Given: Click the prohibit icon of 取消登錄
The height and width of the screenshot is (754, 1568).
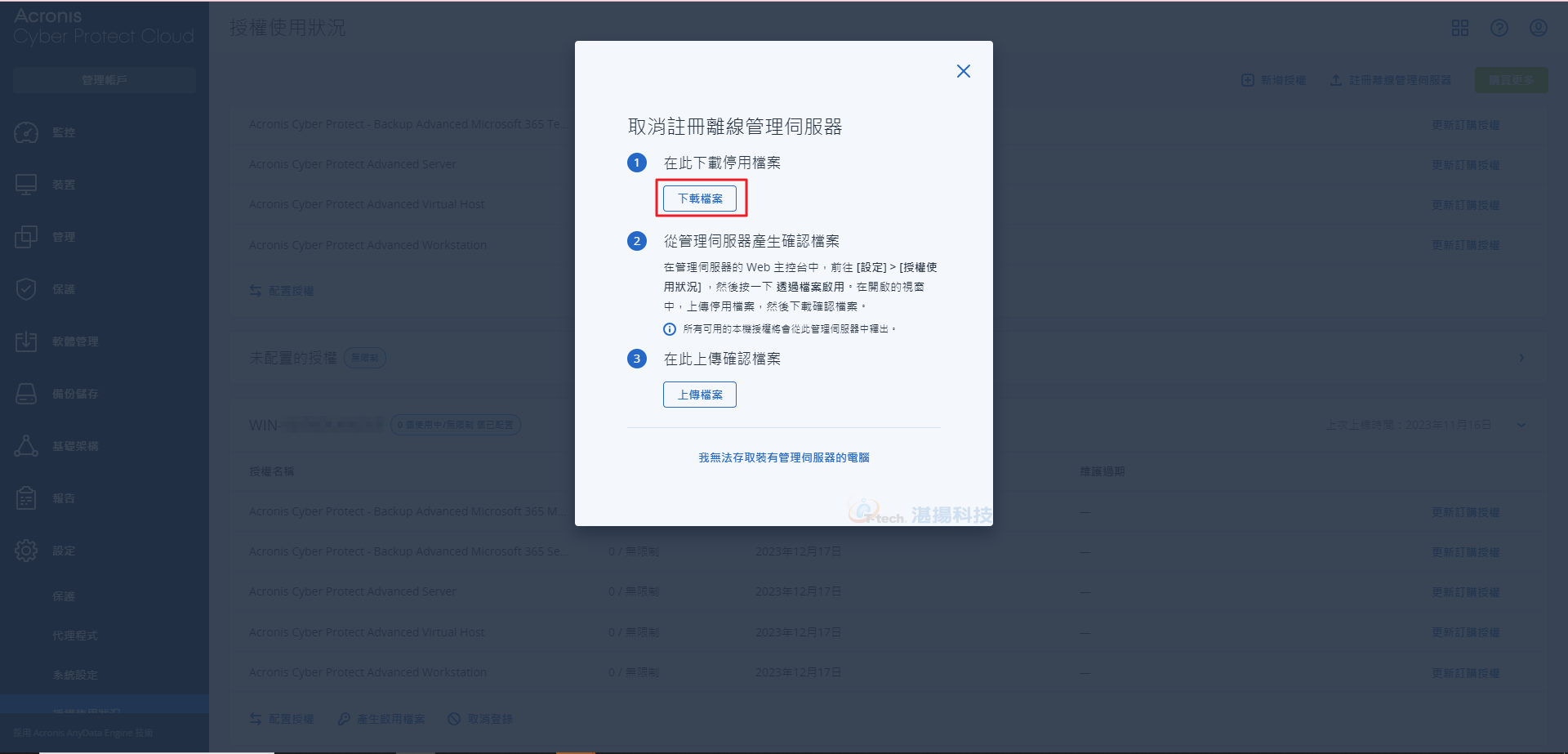Looking at the screenshot, I should (454, 719).
